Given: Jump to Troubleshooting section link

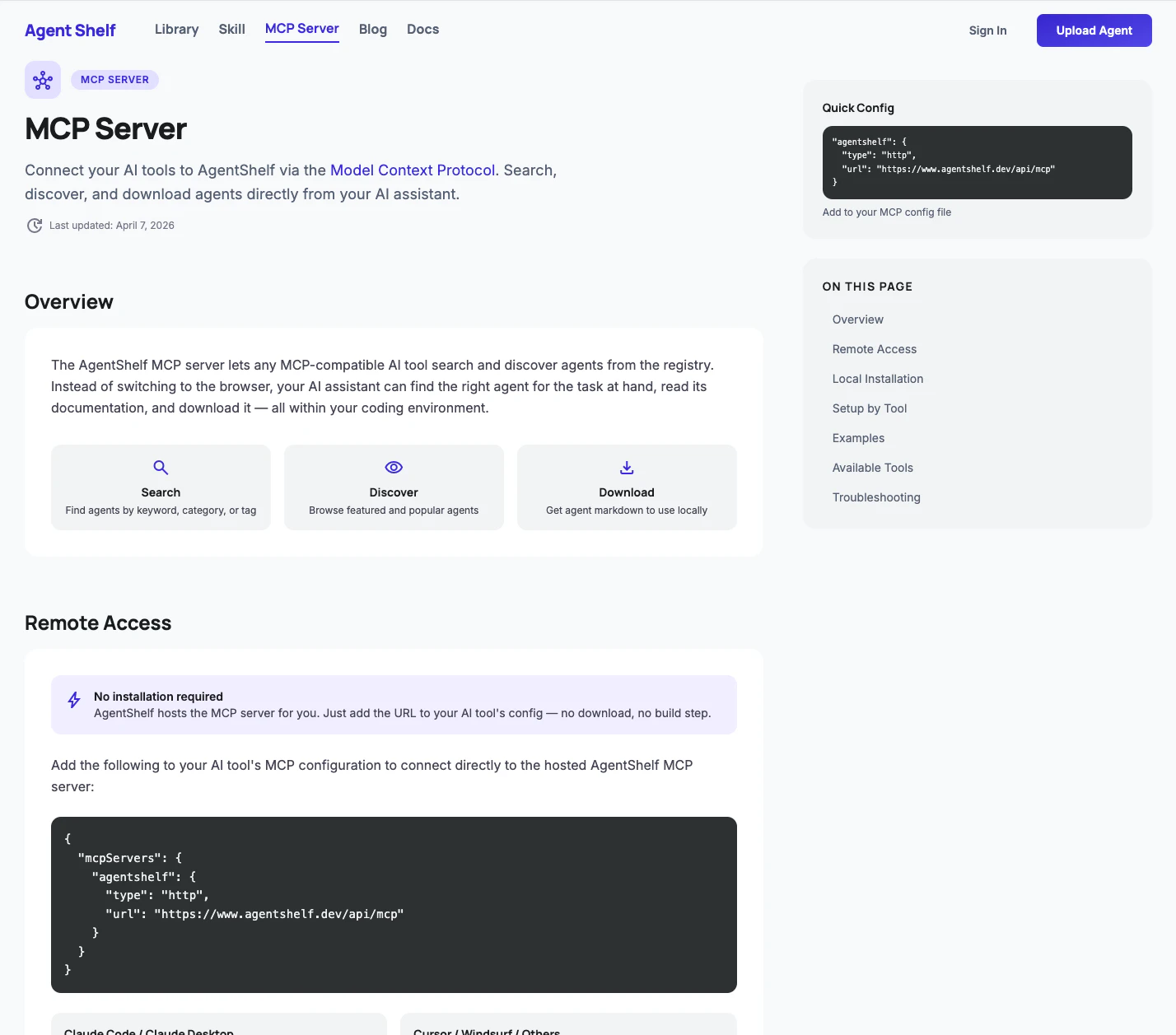Looking at the screenshot, I should (x=876, y=497).
